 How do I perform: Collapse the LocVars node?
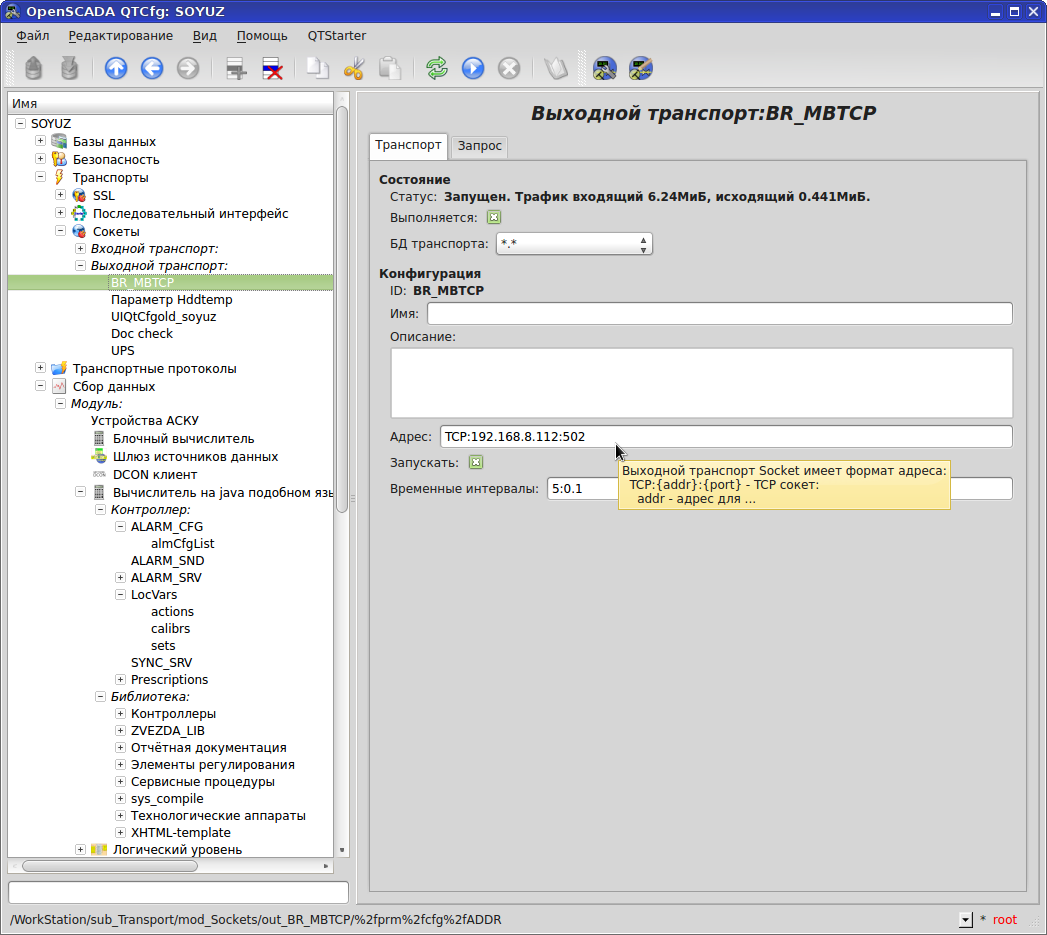click(120, 594)
